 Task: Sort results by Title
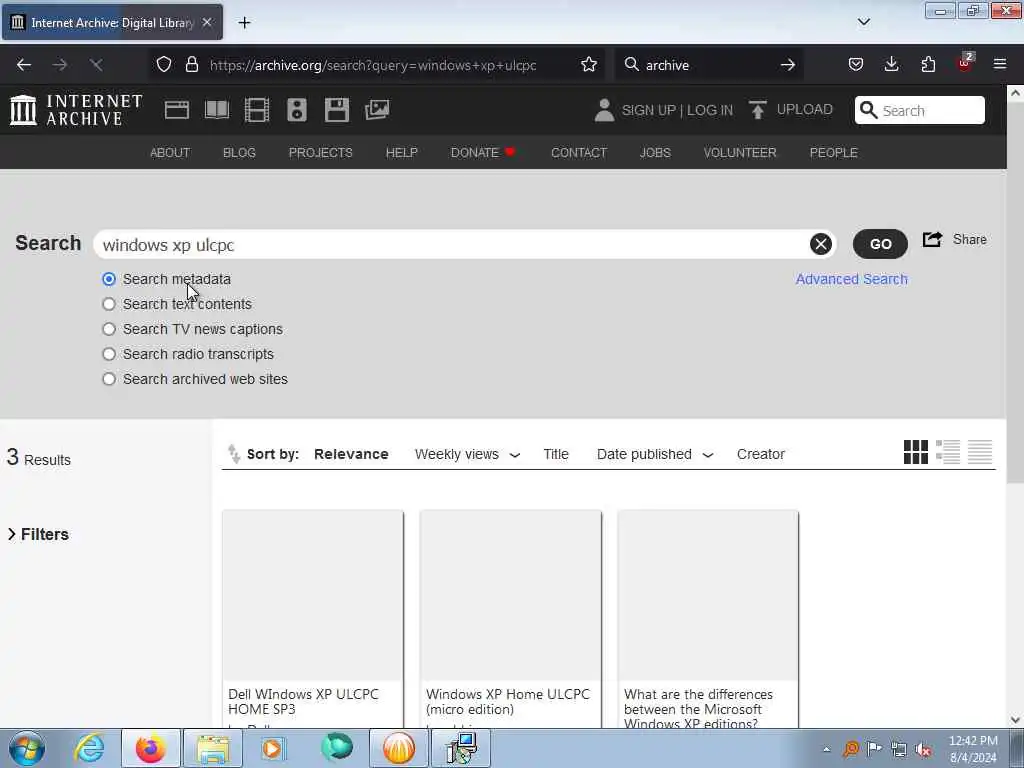tap(556, 454)
